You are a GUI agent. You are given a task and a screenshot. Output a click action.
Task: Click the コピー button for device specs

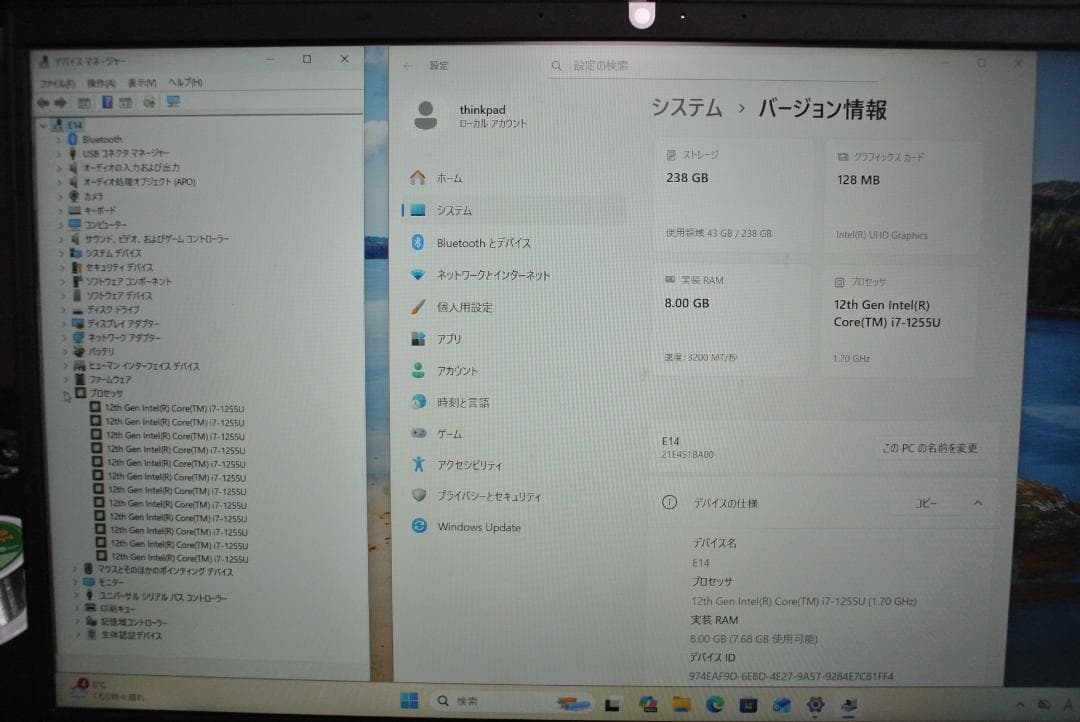coord(926,504)
